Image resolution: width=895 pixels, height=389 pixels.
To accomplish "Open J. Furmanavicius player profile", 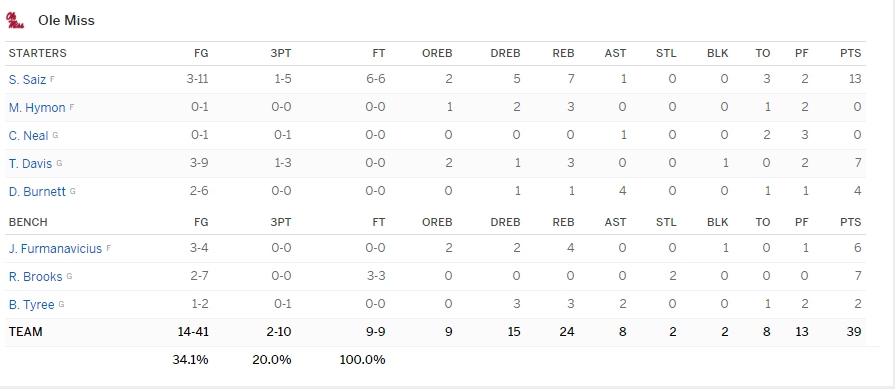I will [x=55, y=249].
